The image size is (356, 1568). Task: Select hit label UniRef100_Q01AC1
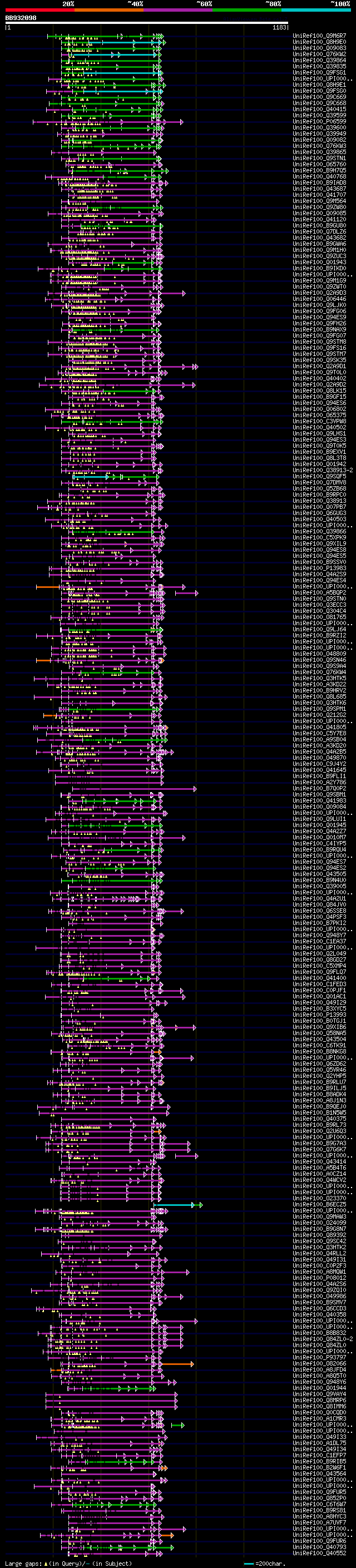point(319,996)
